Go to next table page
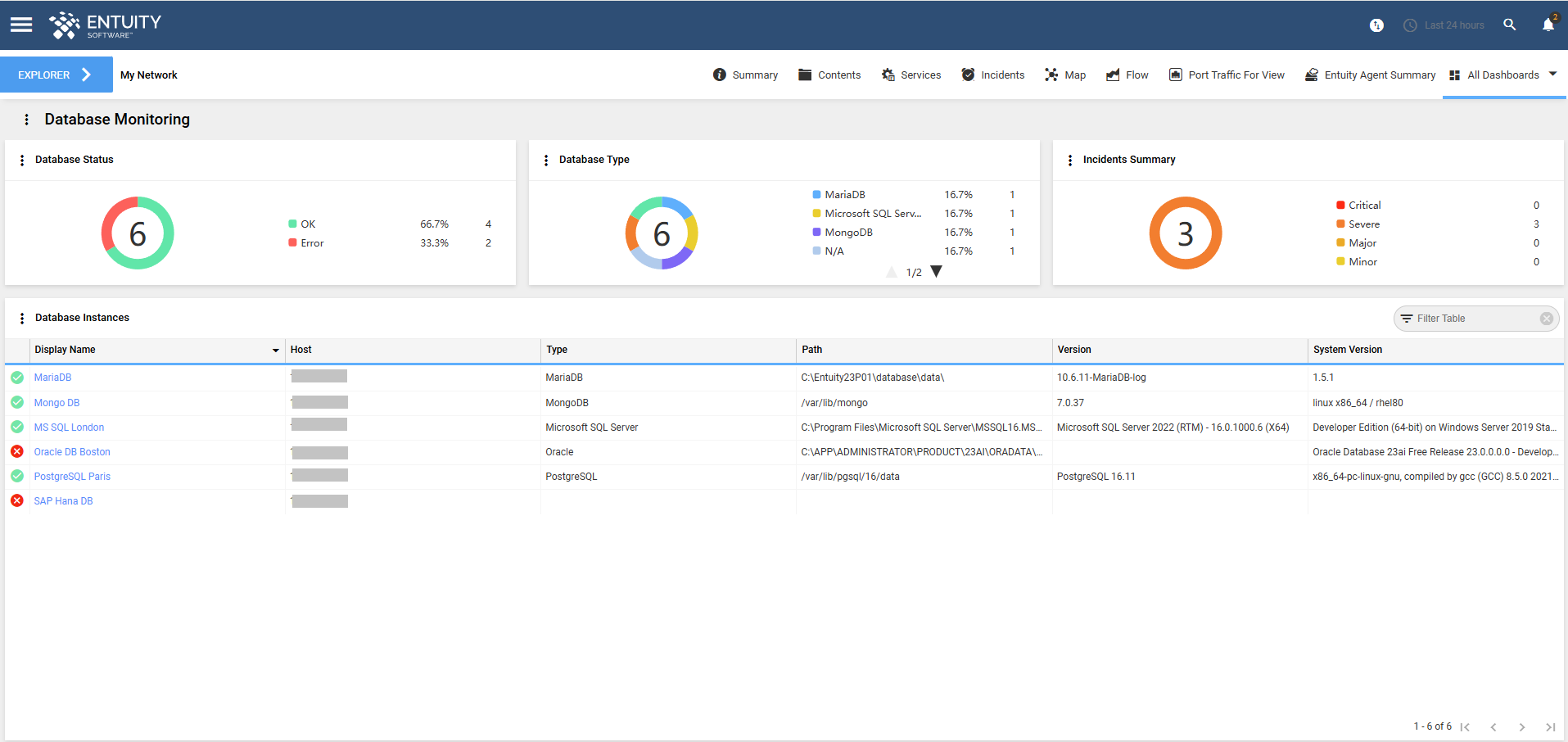1568x742 pixels. [x=1522, y=727]
